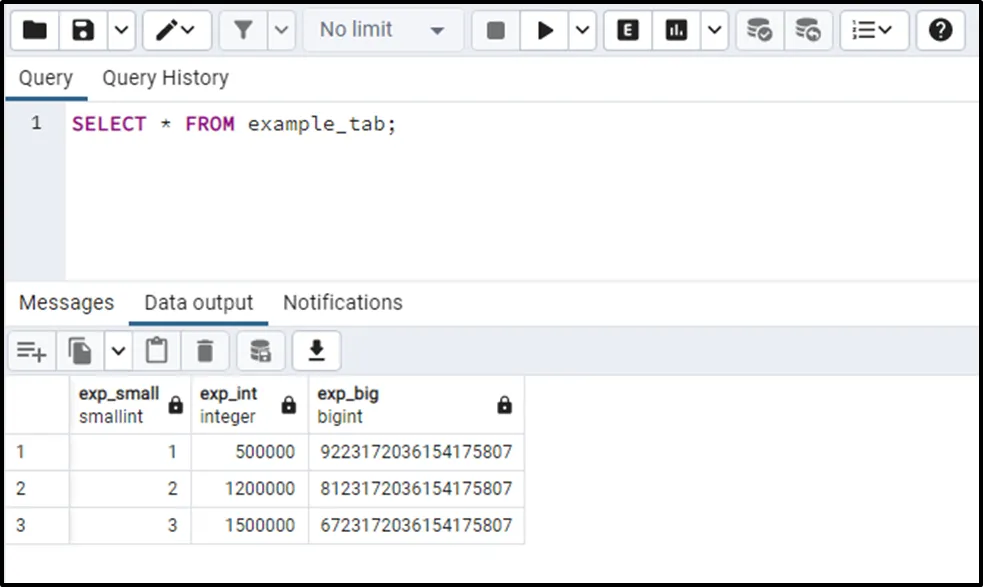Open the No limit rows dropdown
The image size is (983, 587).
tap(382, 30)
